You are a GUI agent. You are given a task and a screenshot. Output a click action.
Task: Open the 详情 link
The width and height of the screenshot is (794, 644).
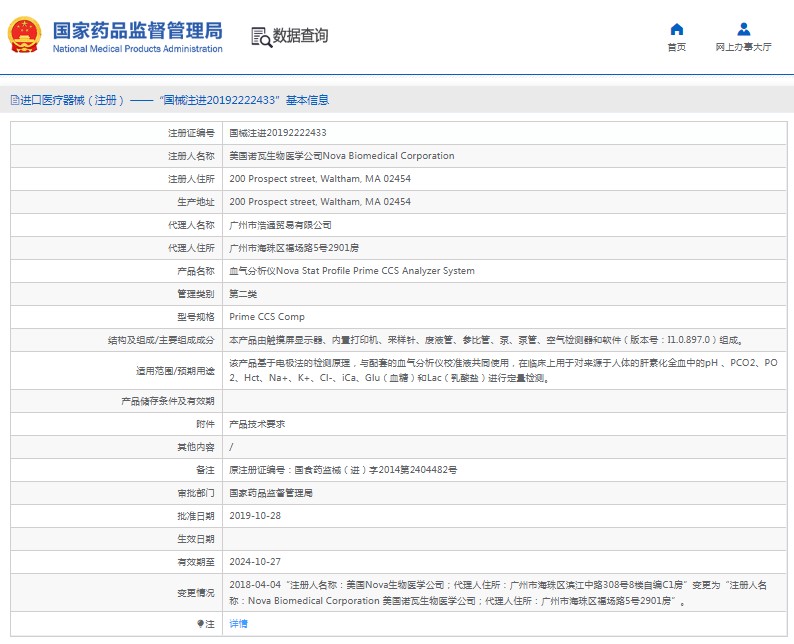click(238, 624)
